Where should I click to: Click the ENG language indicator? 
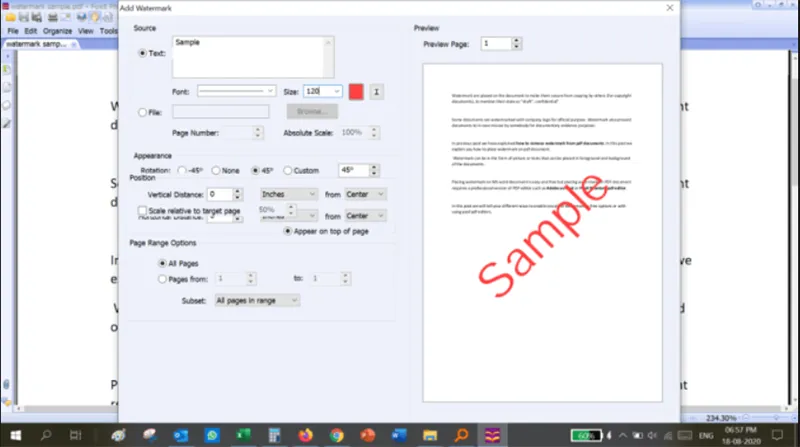(x=706, y=435)
